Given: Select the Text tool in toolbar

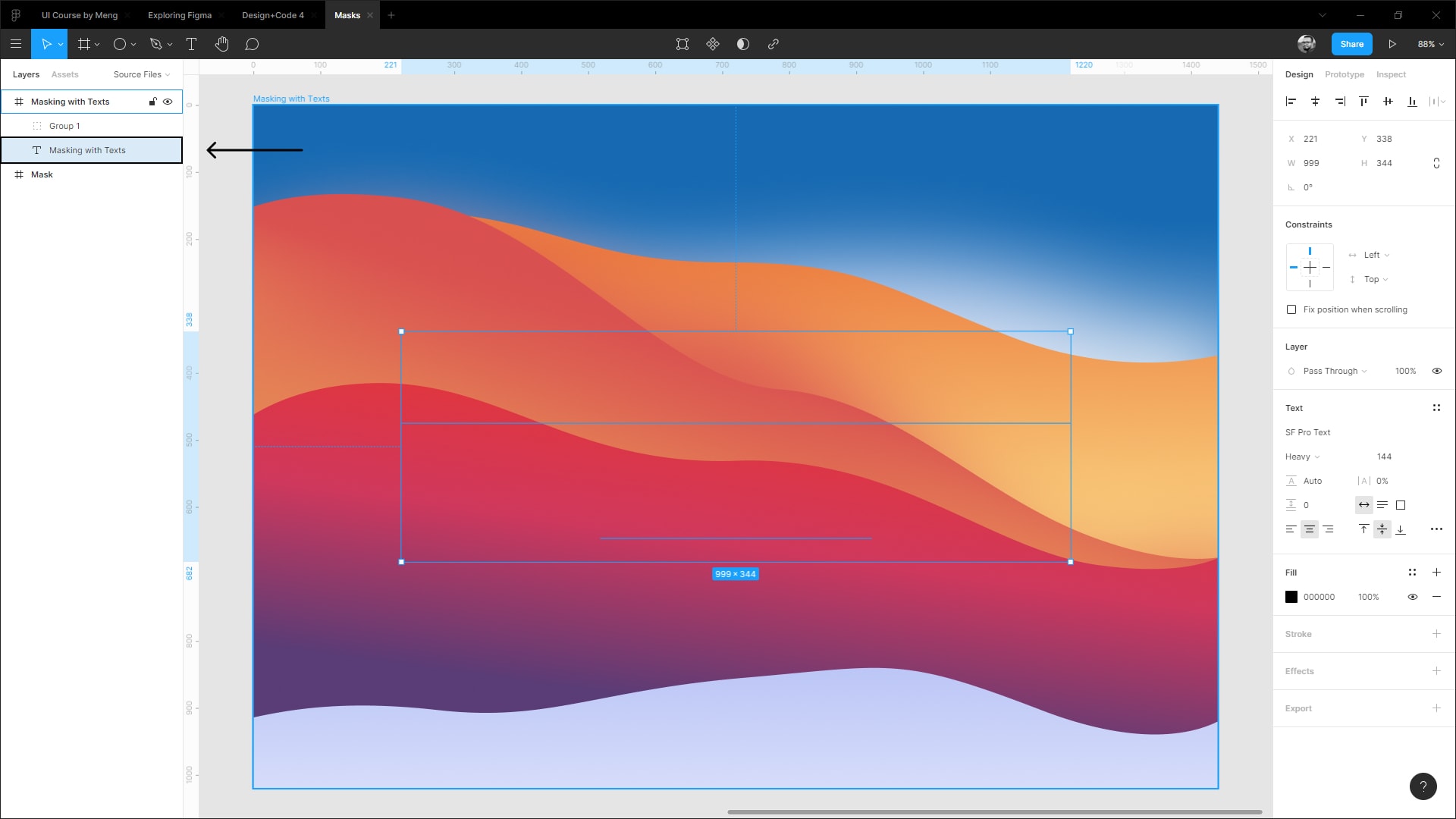Looking at the screenshot, I should (x=191, y=44).
